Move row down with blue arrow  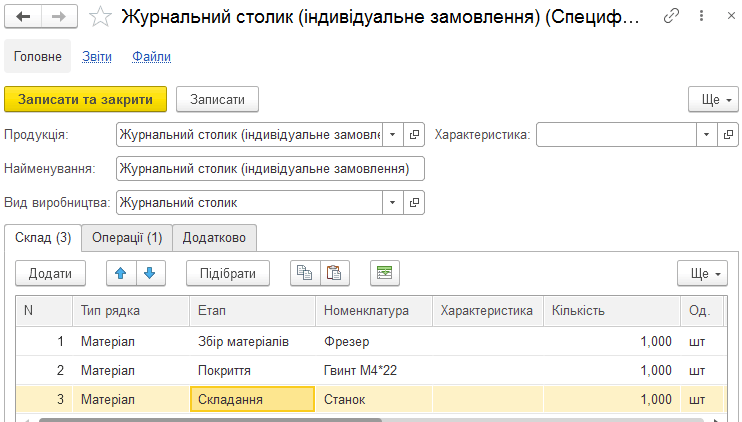pos(150,273)
